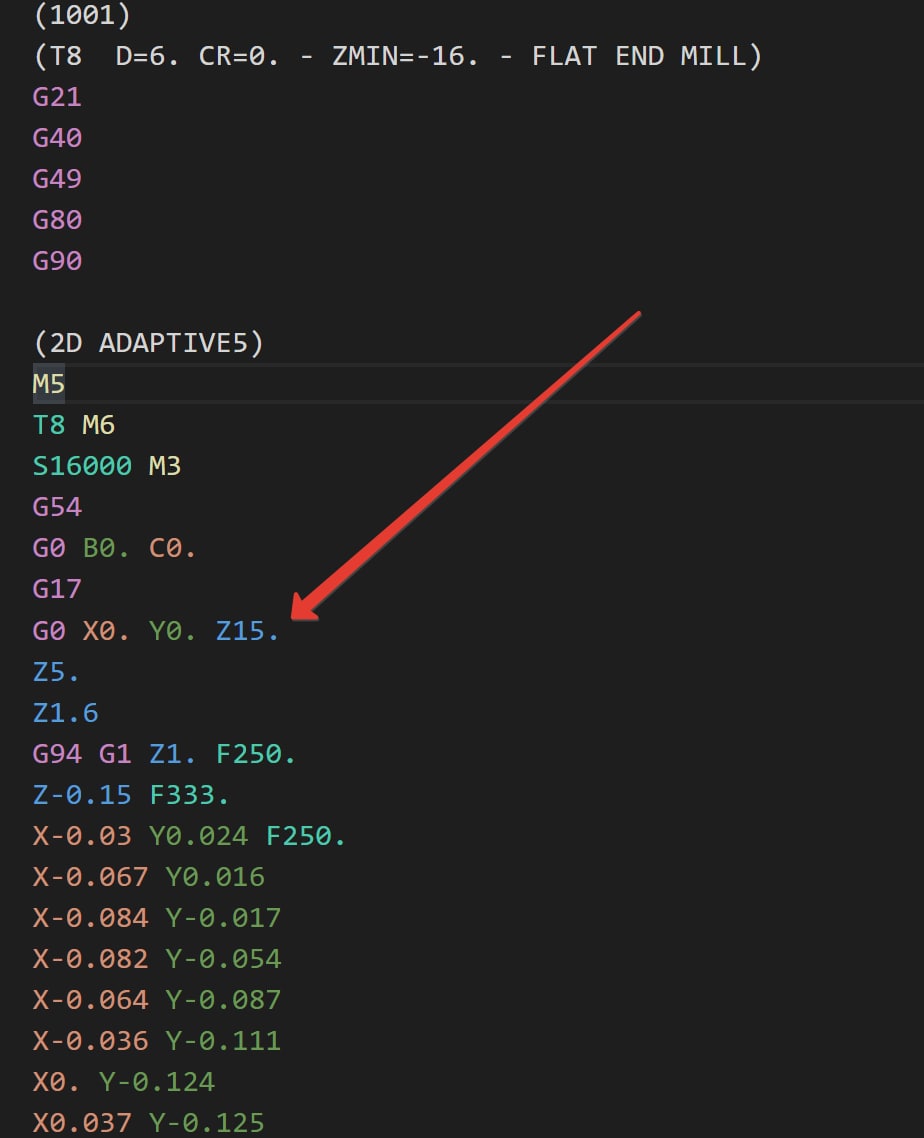
Task: Click the G49 command
Action: tap(57, 179)
